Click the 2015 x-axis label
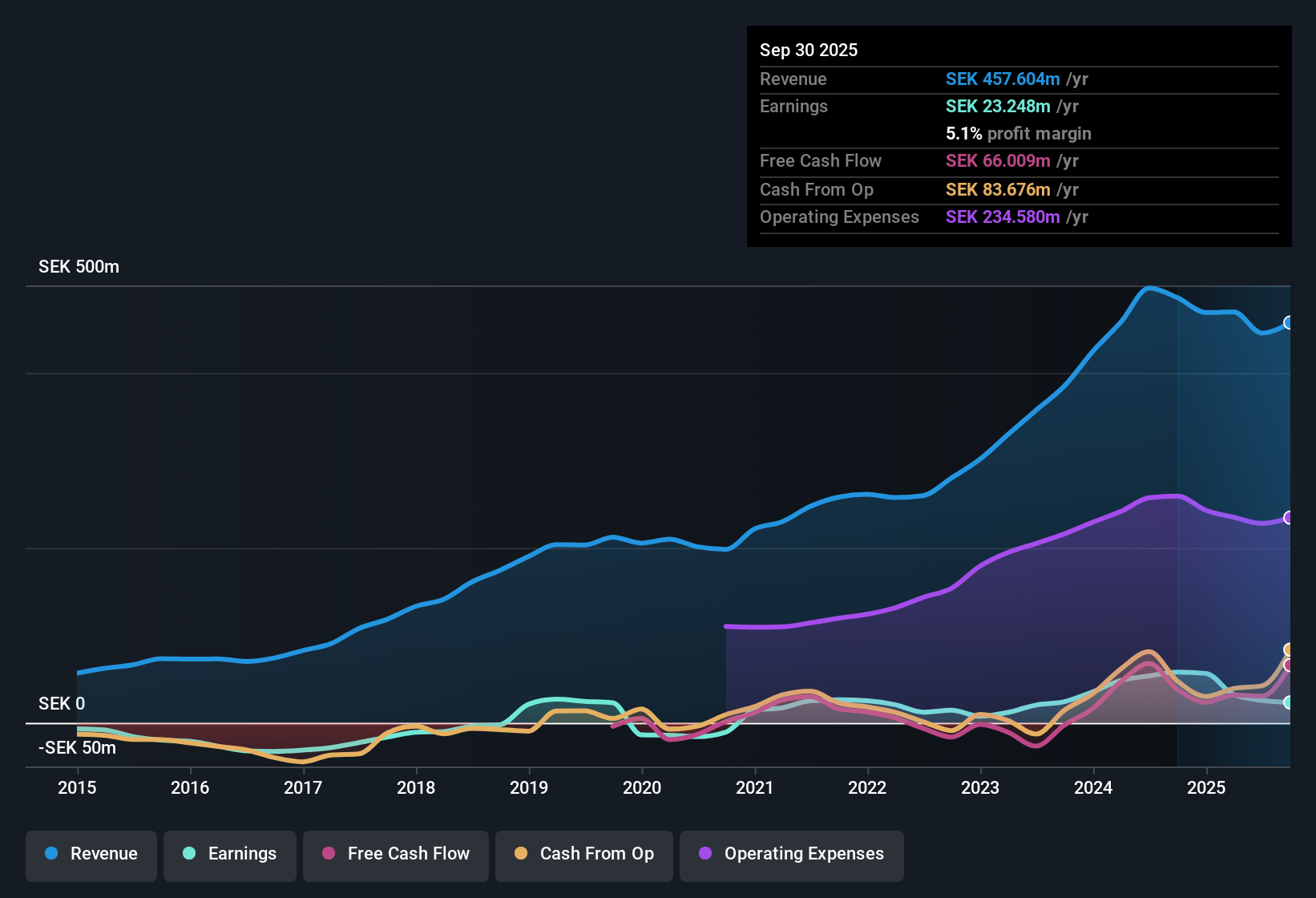Viewport: 1316px width, 898px height. click(77, 787)
